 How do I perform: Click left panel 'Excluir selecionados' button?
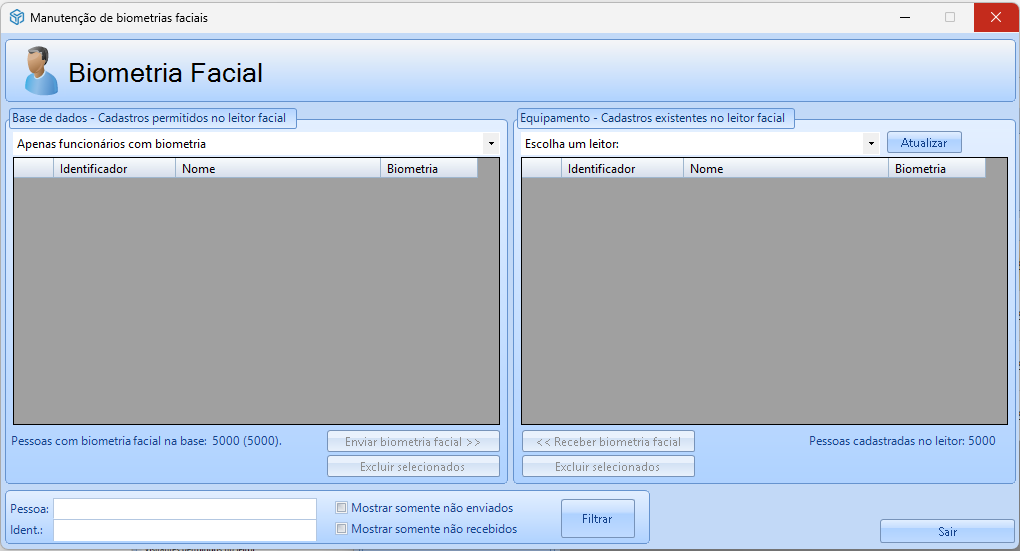pyautogui.click(x=413, y=467)
